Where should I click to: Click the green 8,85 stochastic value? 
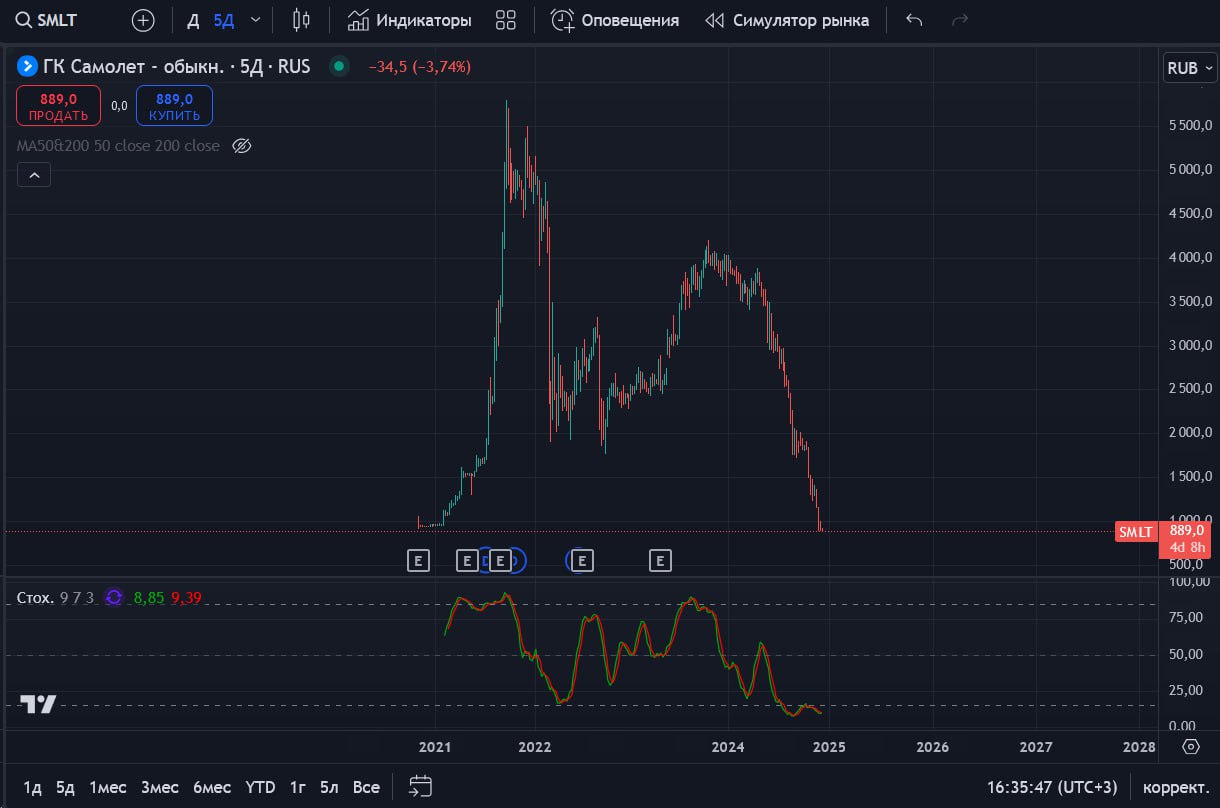pyautogui.click(x=148, y=597)
